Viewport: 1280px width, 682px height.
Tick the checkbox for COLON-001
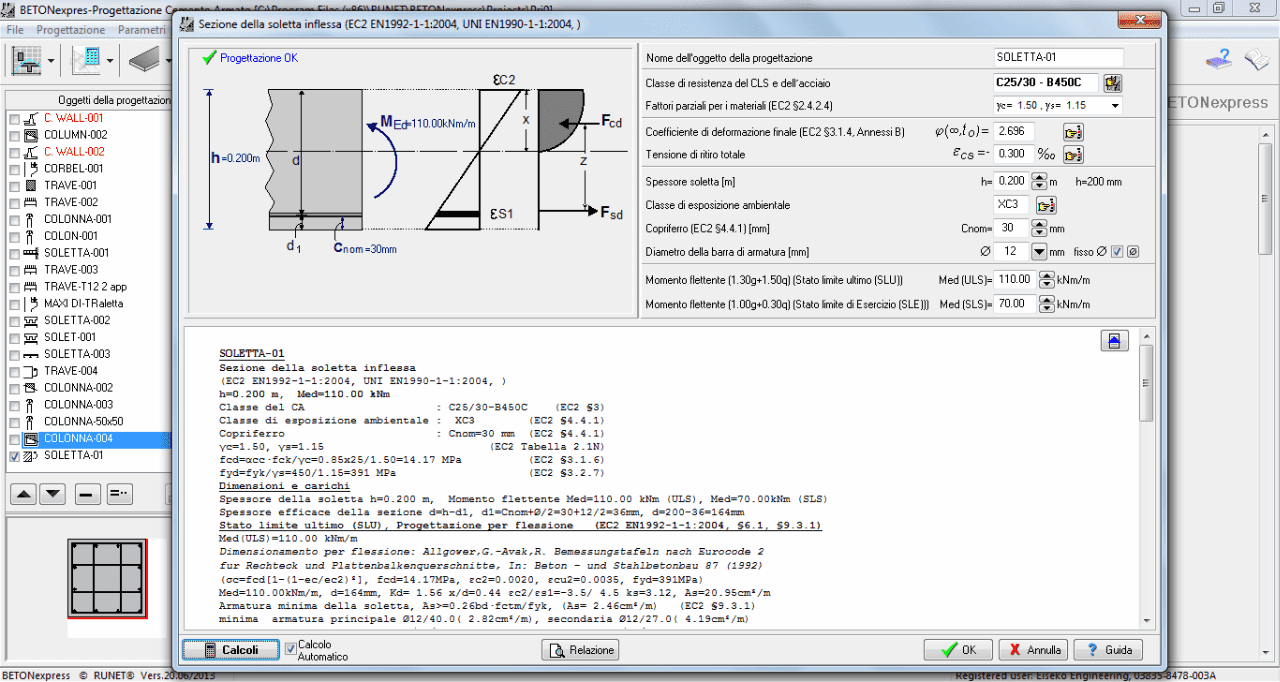click(x=14, y=237)
